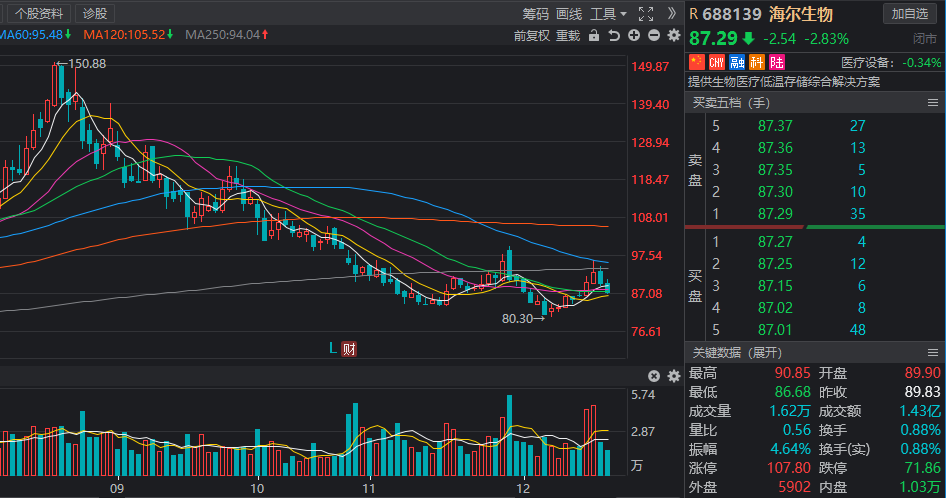This screenshot has width=946, height=498.
Task: Collapse the side panel with double-chevron icon
Action: click(x=672, y=13)
